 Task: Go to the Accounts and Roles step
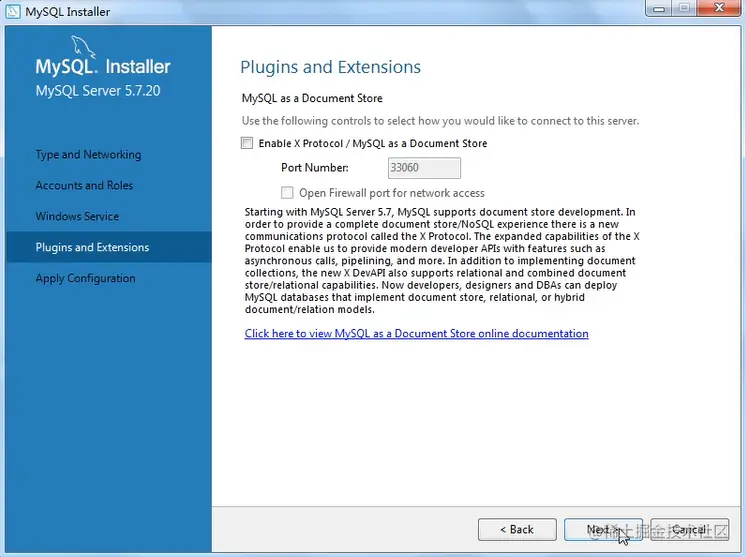84,185
